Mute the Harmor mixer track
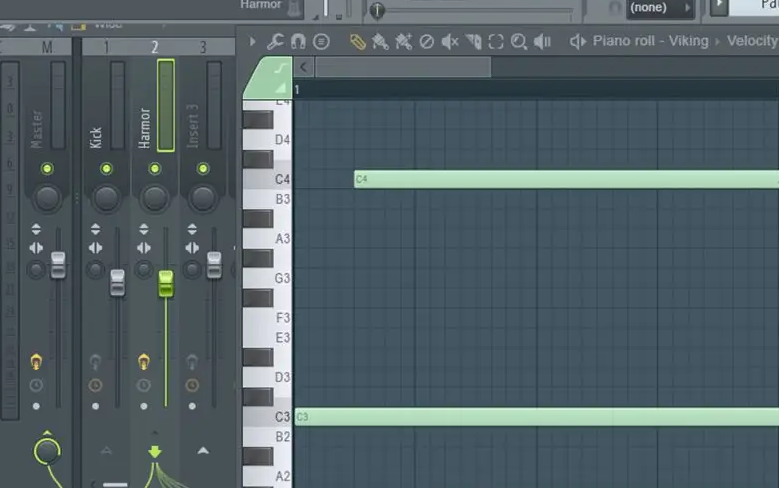Image resolution: width=779 pixels, height=488 pixels. coord(155,169)
